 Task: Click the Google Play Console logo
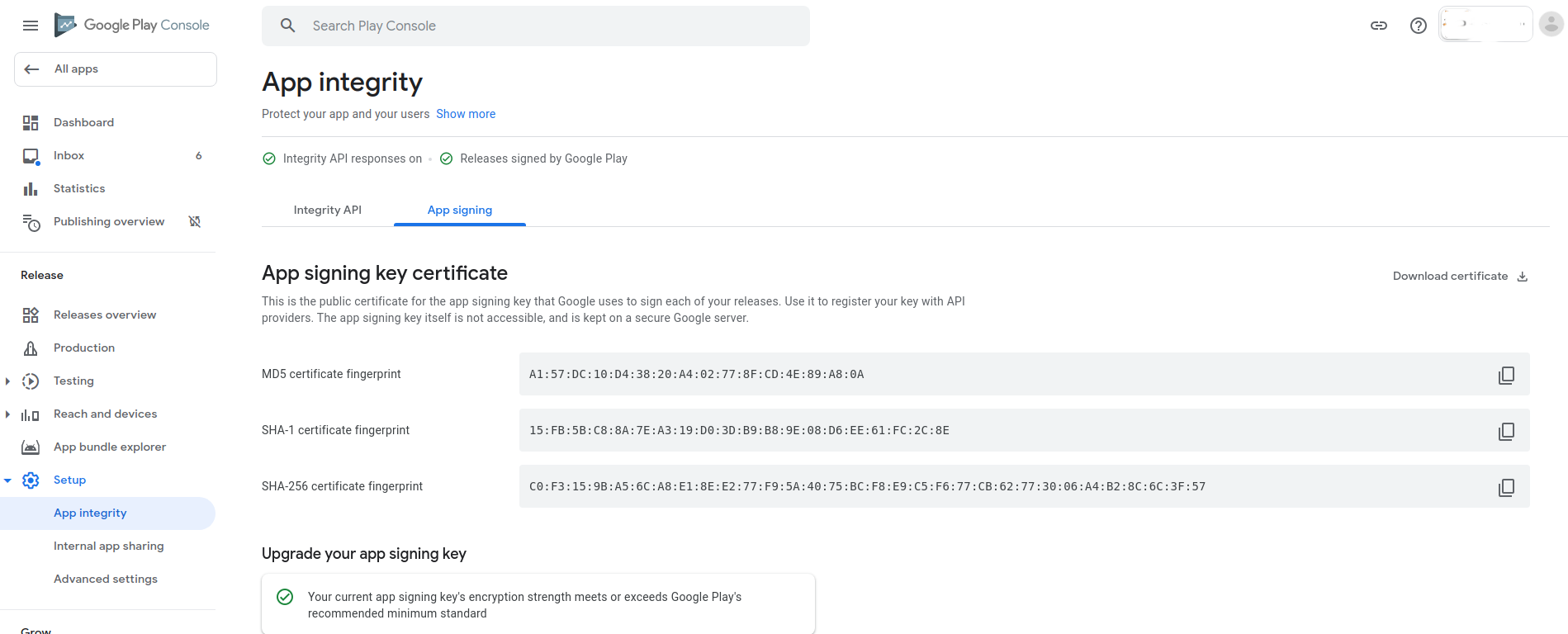(132, 25)
